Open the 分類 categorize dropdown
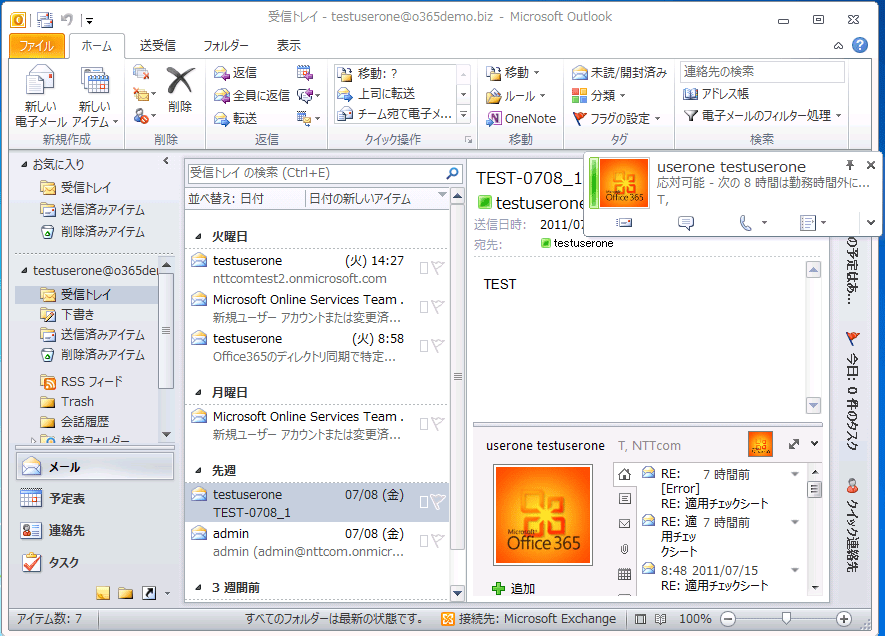This screenshot has width=885, height=636. (x=598, y=95)
